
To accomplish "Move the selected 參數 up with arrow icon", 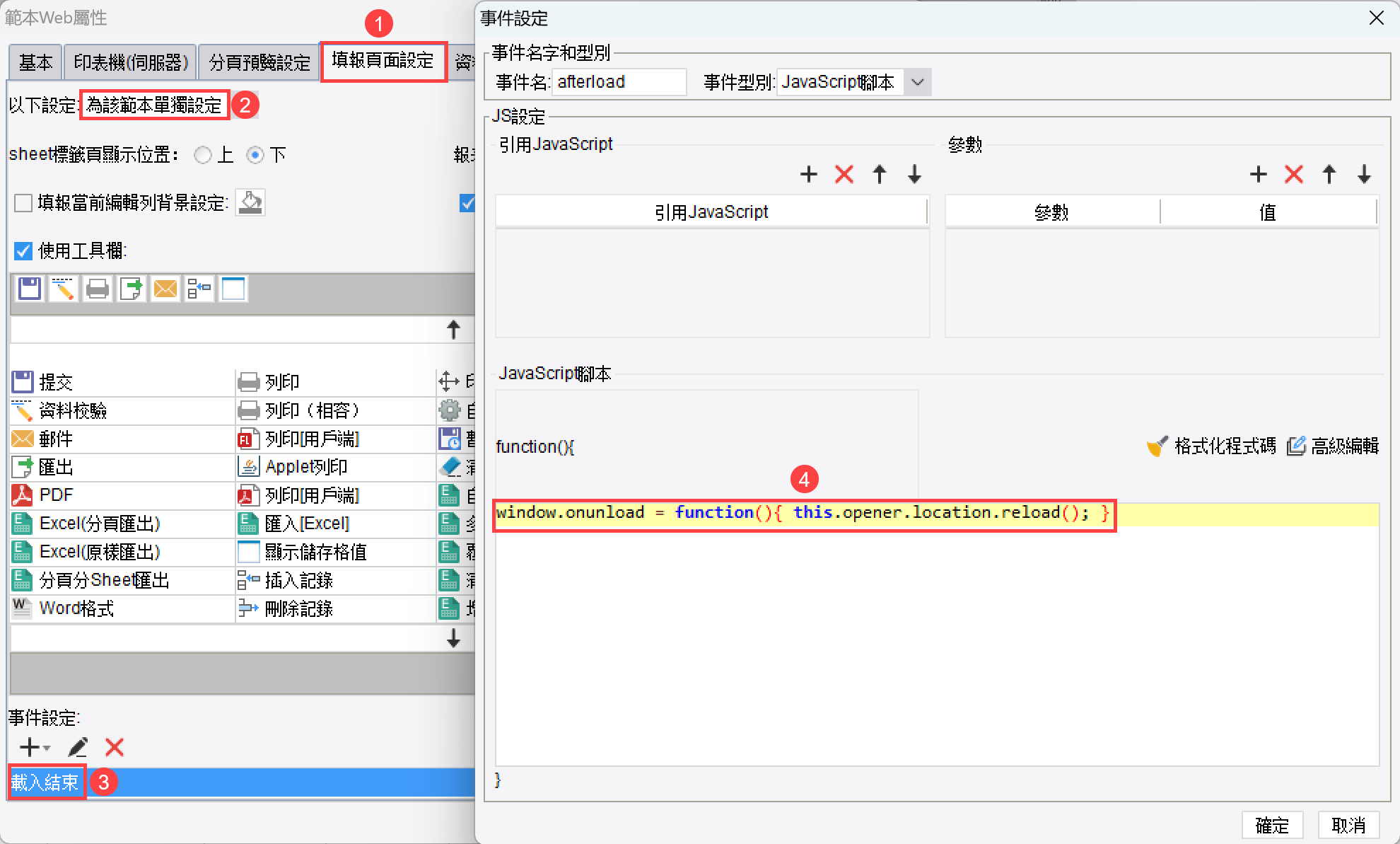I will (1329, 174).
